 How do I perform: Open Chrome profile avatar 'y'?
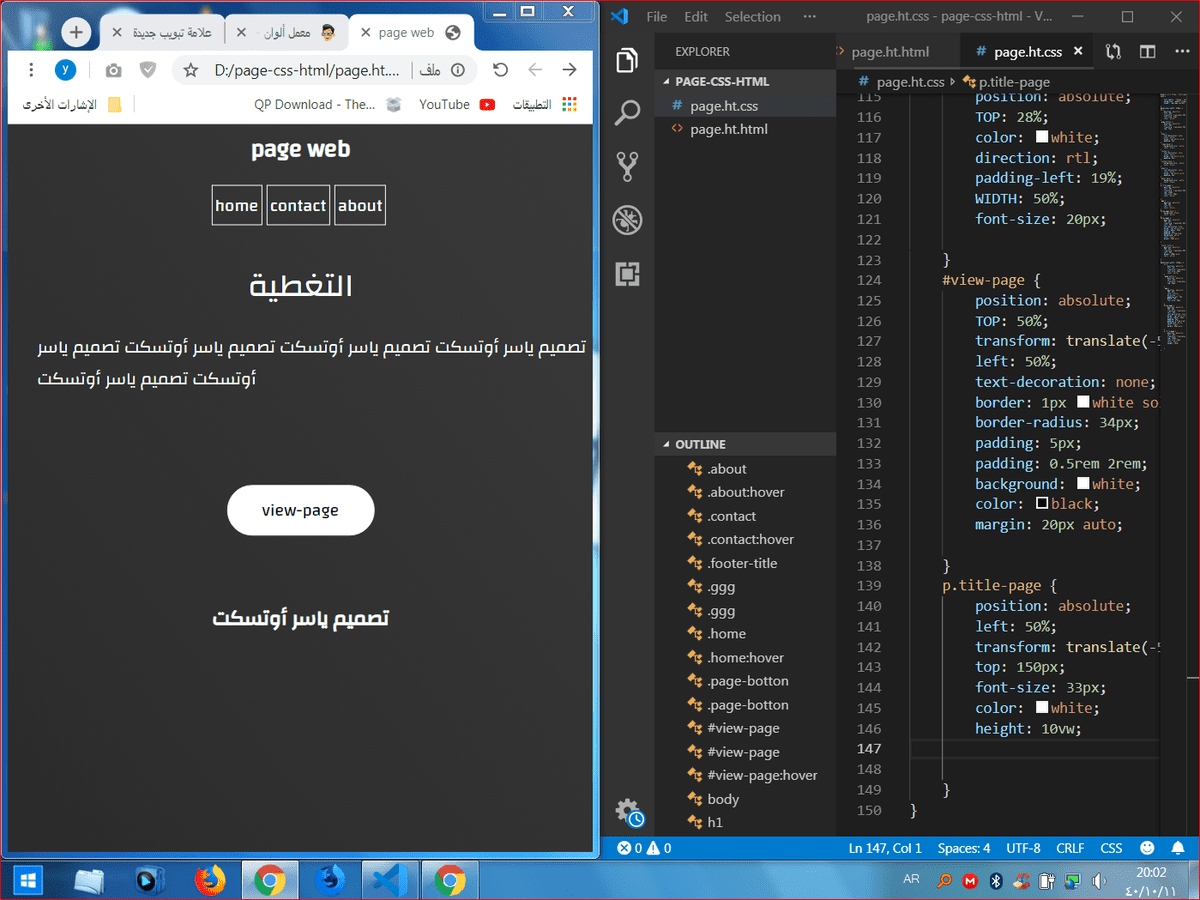65,70
